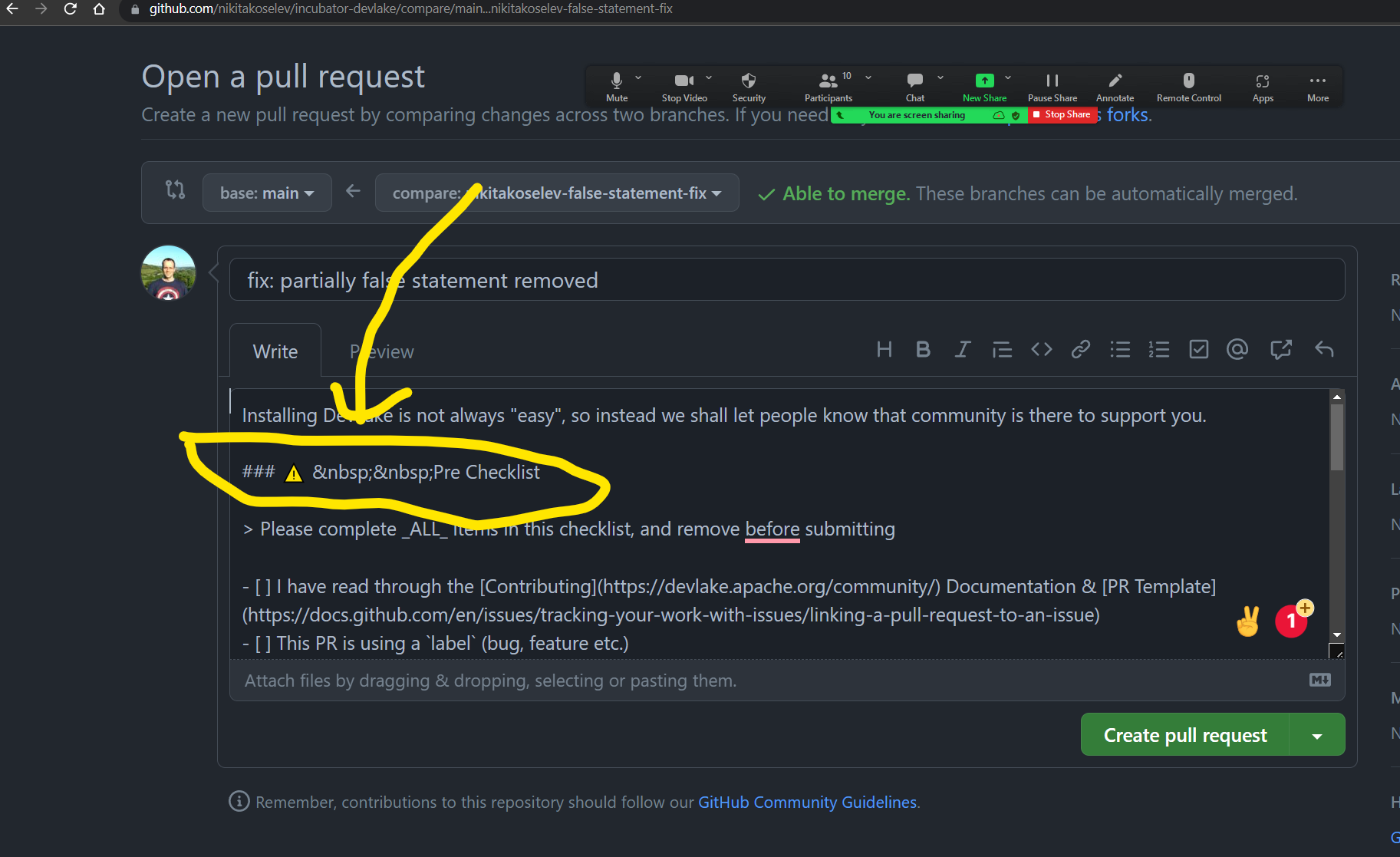The width and height of the screenshot is (1400, 857).
Task: Stop video in Zoom toolbar
Action: 684,87
